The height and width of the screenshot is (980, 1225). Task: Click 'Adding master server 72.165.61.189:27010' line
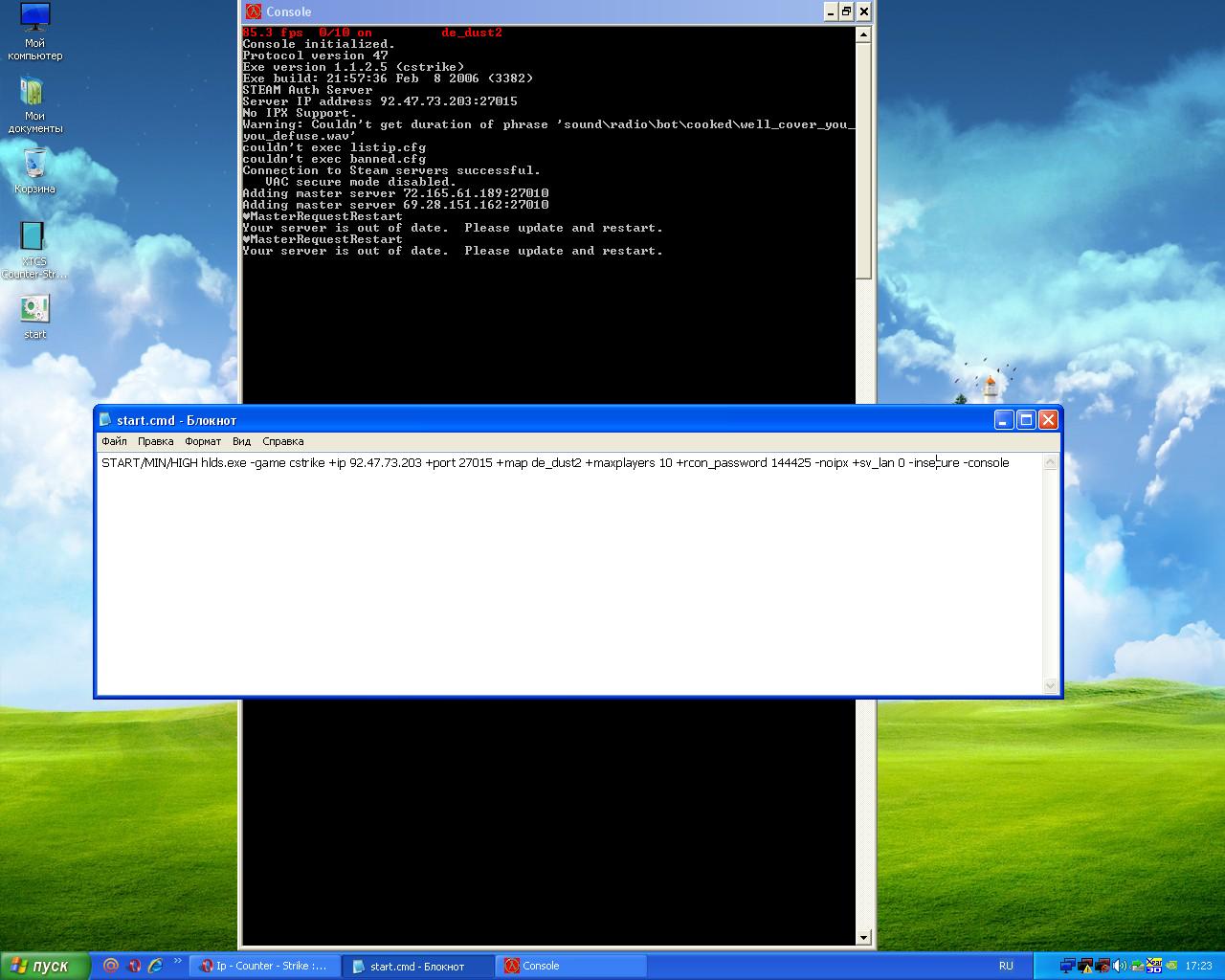pyautogui.click(x=395, y=193)
